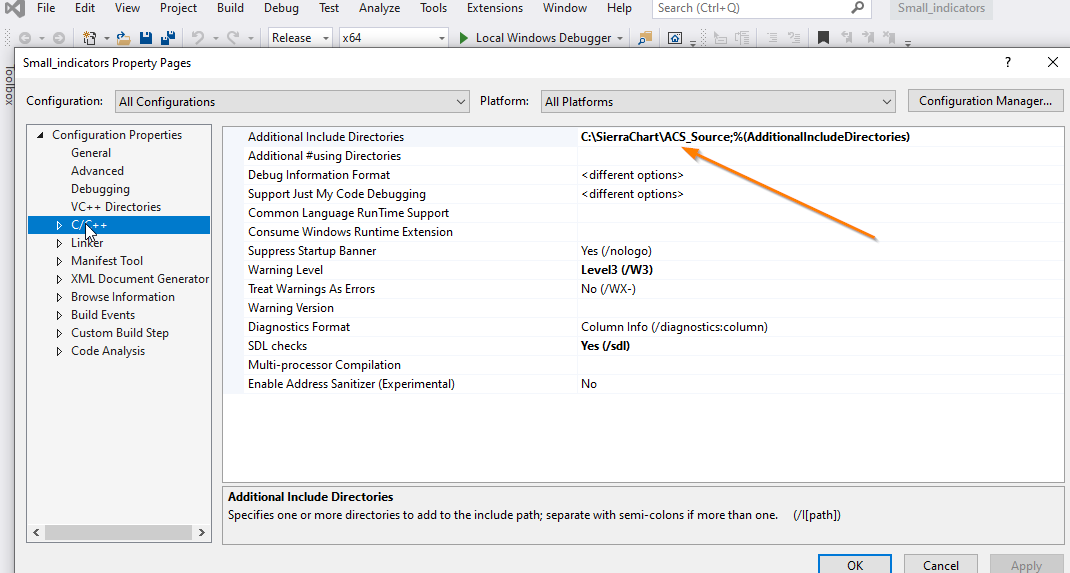1070x573 pixels.
Task: Click the Apply button
Action: pyautogui.click(x=1026, y=564)
